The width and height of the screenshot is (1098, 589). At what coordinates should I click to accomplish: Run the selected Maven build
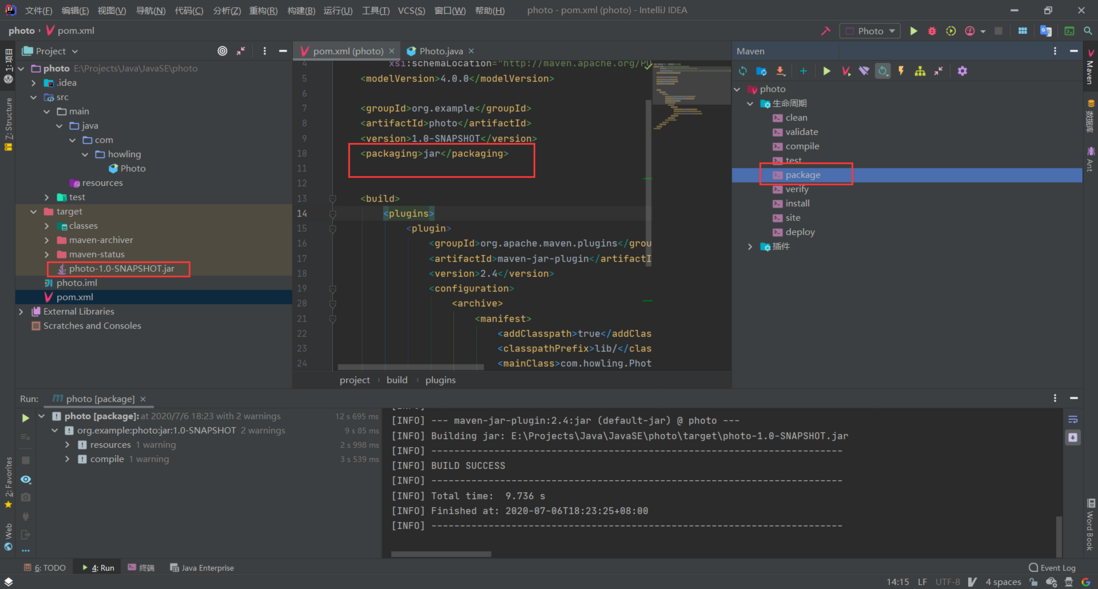coord(826,71)
